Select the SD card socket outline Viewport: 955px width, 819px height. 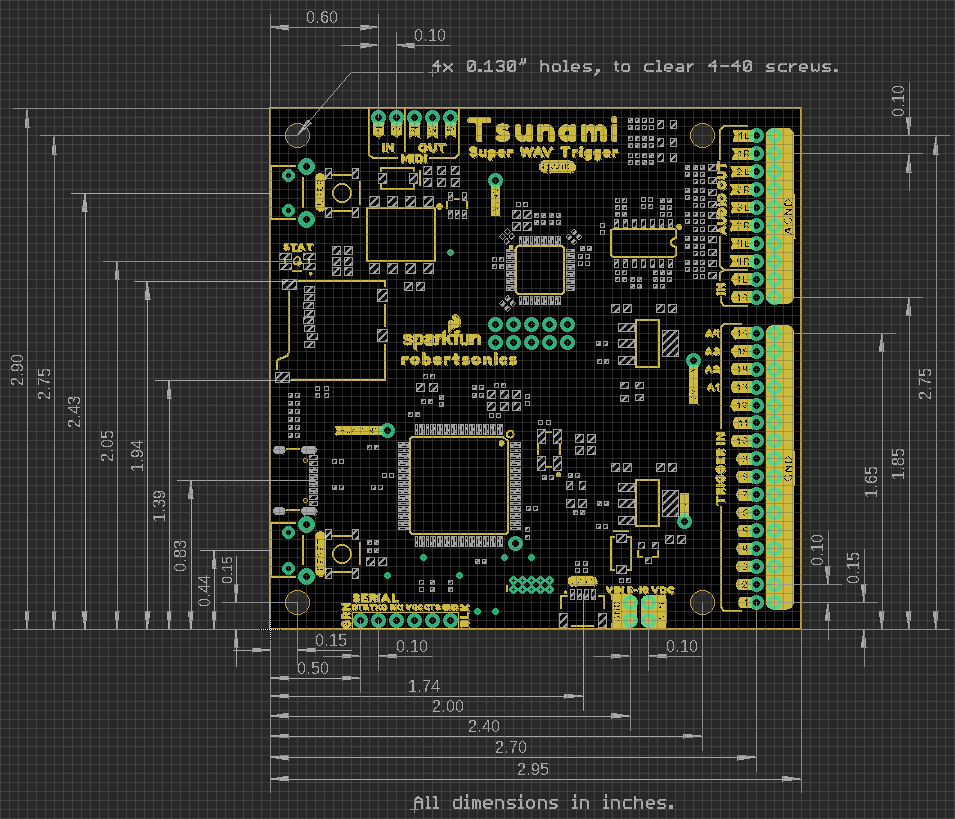tap(331, 331)
